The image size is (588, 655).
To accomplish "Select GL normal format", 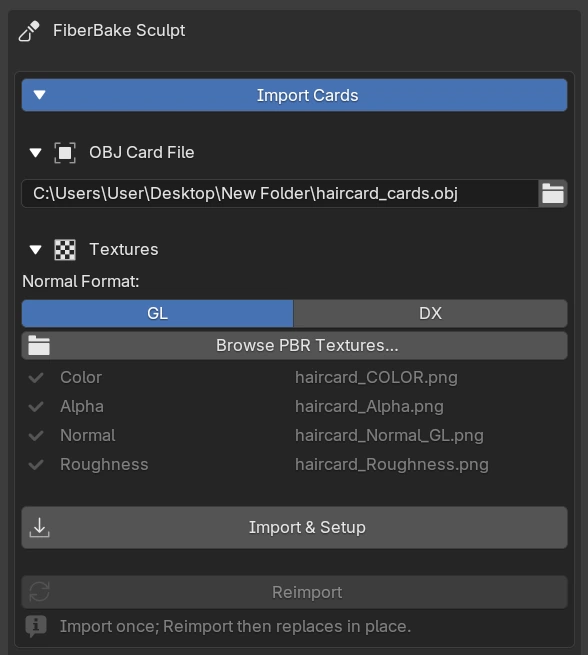I will coord(157,313).
